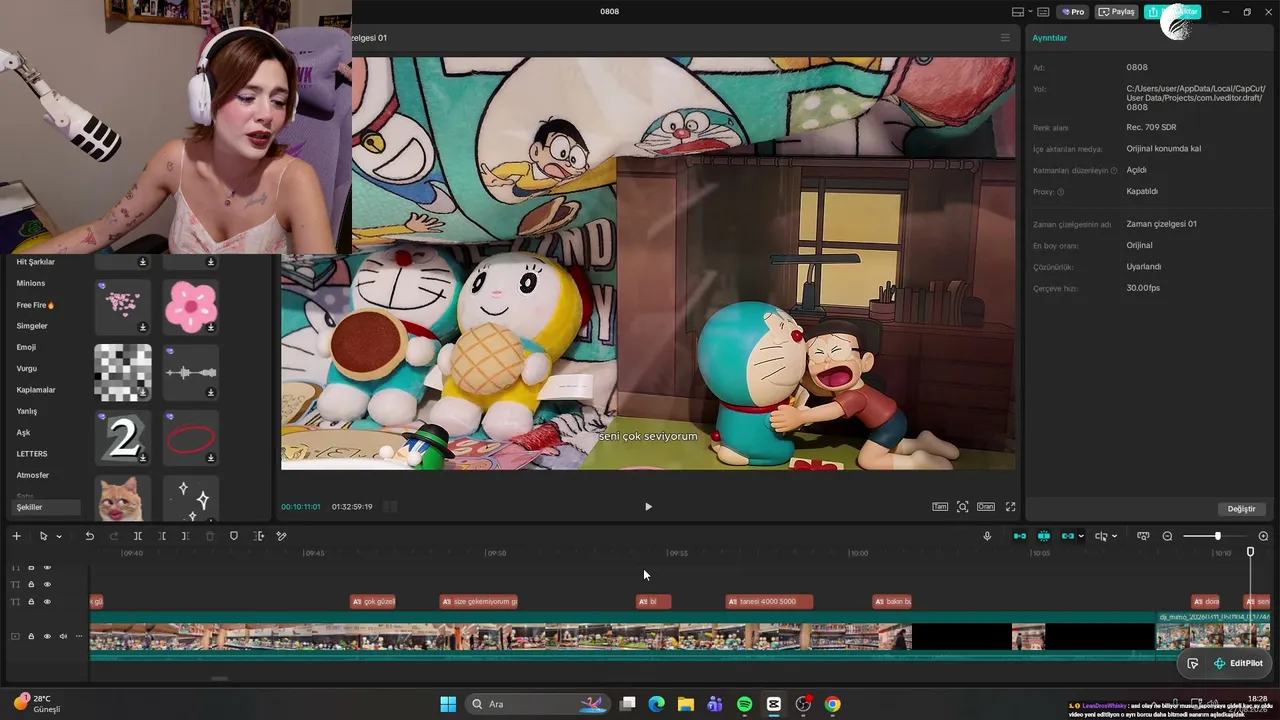This screenshot has height=720, width=1280.
Task: Click the 'Değiştir' button in details panel
Action: point(1241,509)
